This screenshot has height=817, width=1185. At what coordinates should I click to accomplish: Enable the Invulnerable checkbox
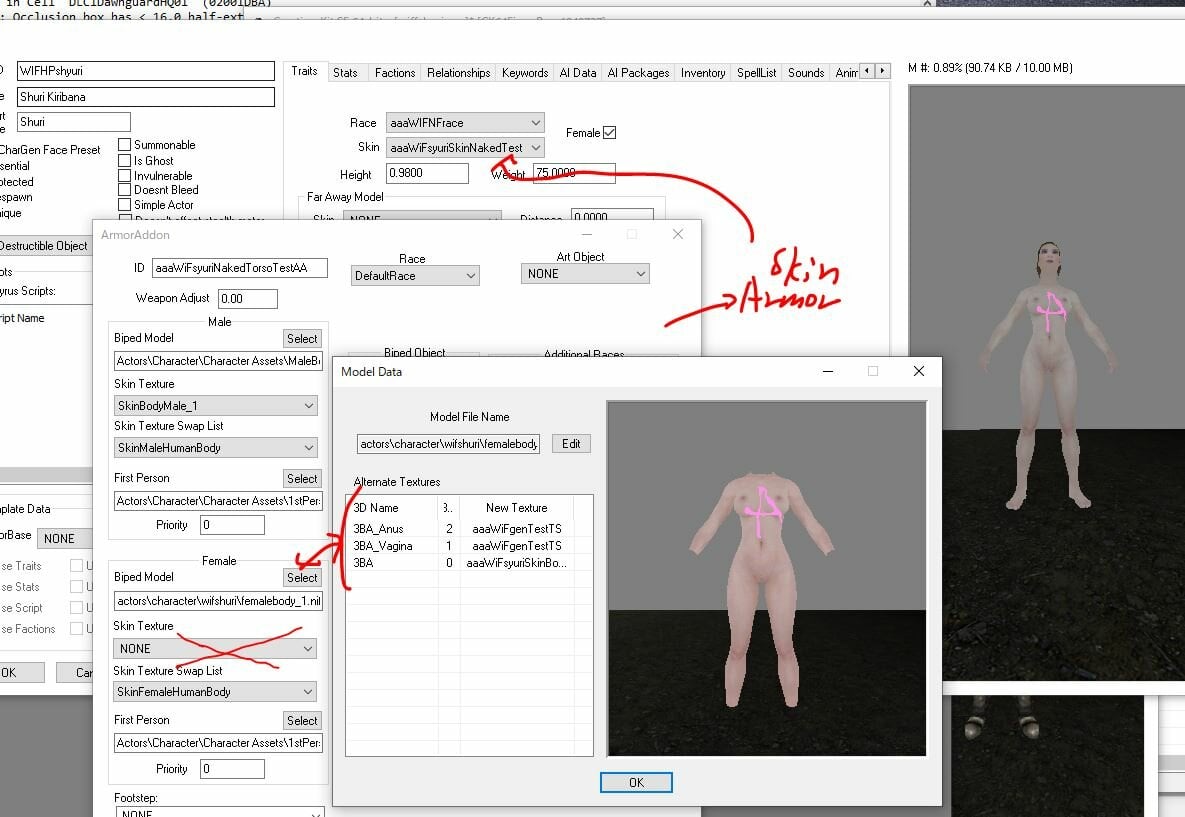click(x=125, y=175)
